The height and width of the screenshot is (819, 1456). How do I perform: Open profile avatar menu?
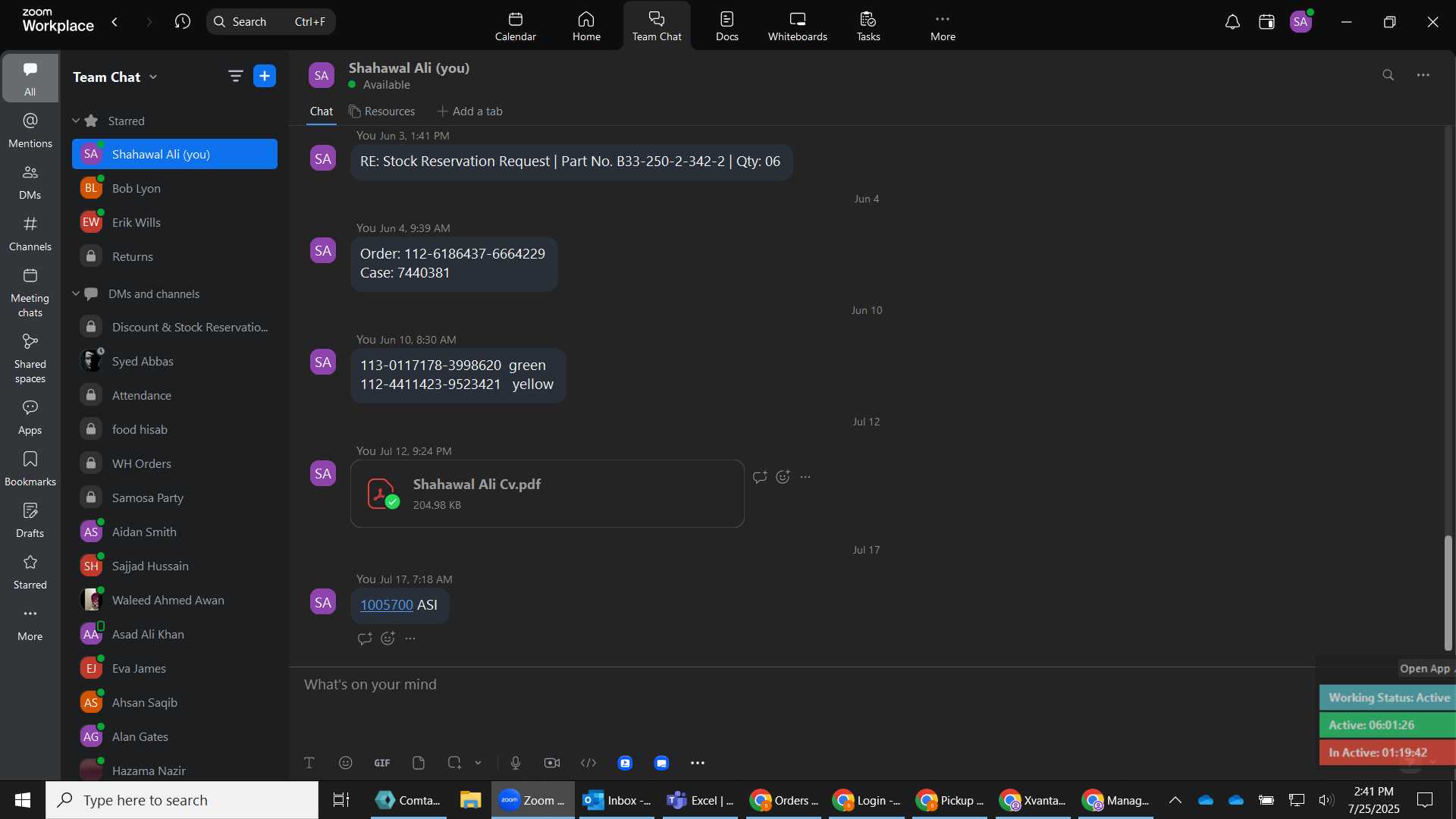1301,22
